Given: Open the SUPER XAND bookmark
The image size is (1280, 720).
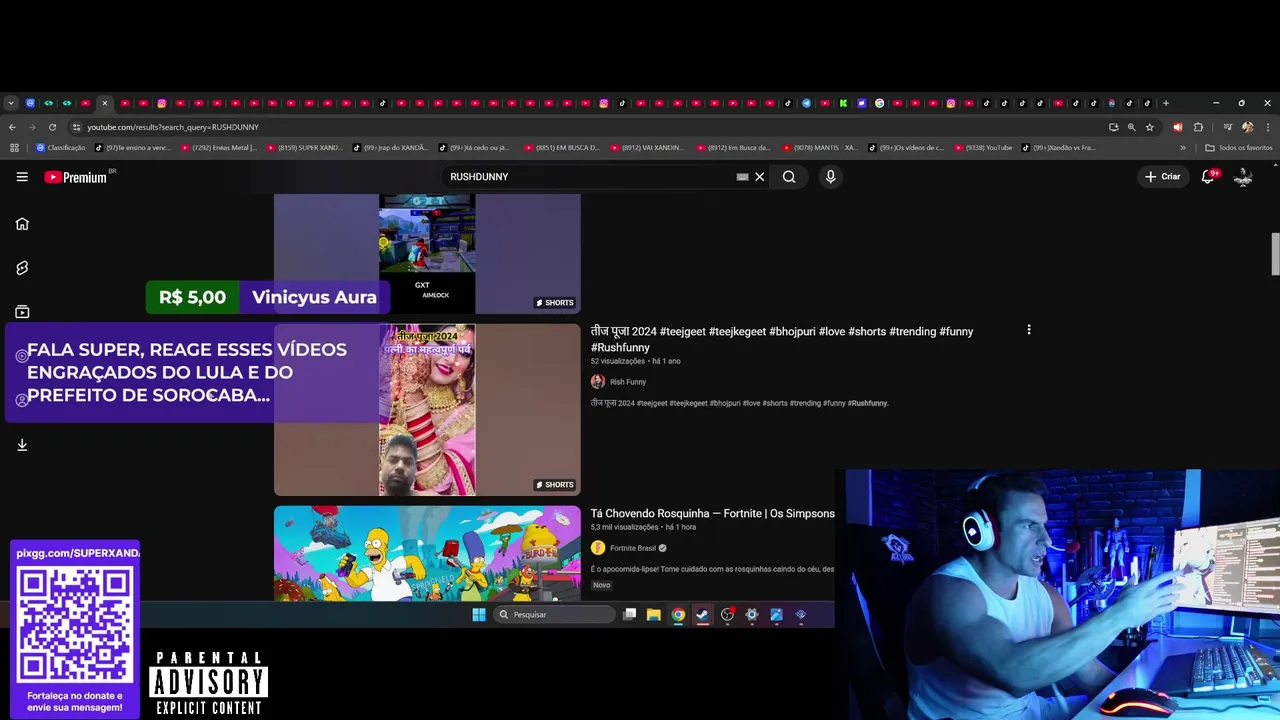Looking at the screenshot, I should coord(304,148).
